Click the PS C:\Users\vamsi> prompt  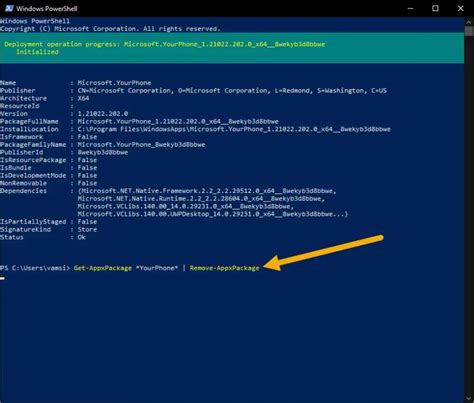35,268
